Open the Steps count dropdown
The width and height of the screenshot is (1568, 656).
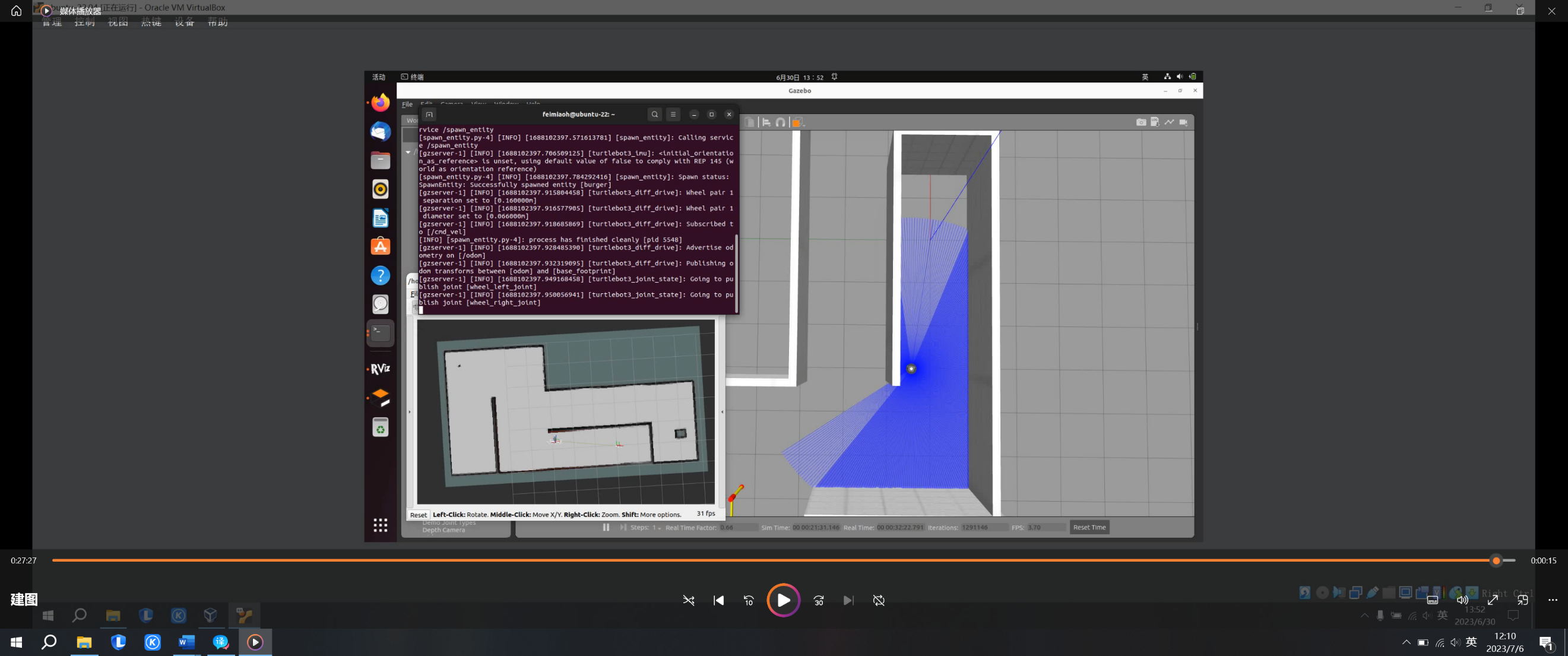coord(656,528)
